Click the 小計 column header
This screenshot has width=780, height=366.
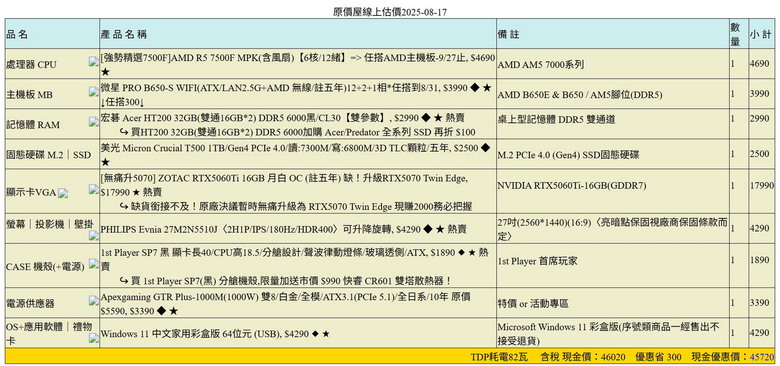(x=761, y=34)
